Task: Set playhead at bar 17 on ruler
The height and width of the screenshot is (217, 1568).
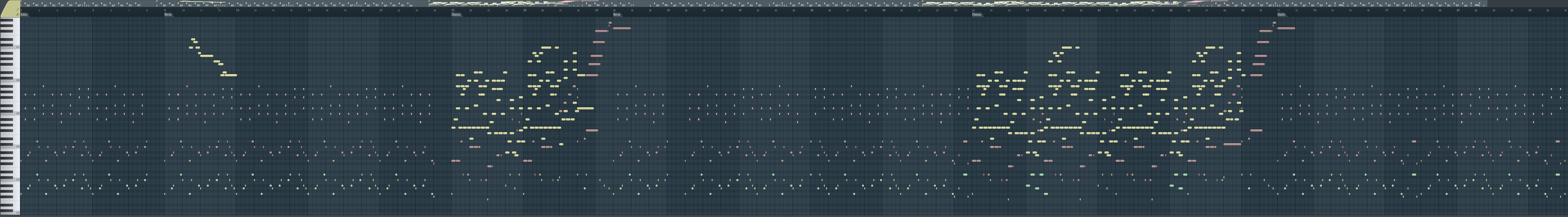Action: pyautogui.click(x=309, y=10)
